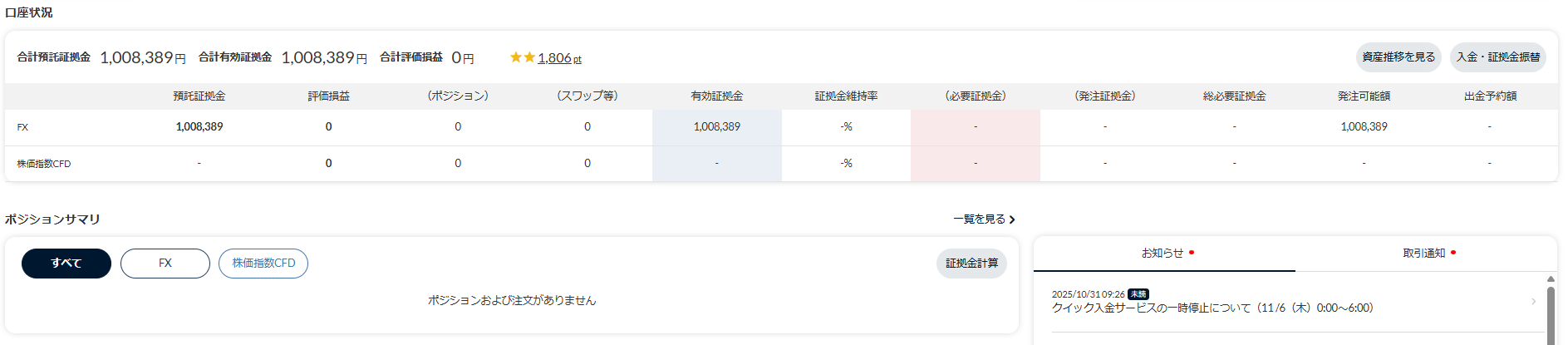The height and width of the screenshot is (345, 1568).
Task: Click the 未読 badge on notice
Action: click(1138, 294)
